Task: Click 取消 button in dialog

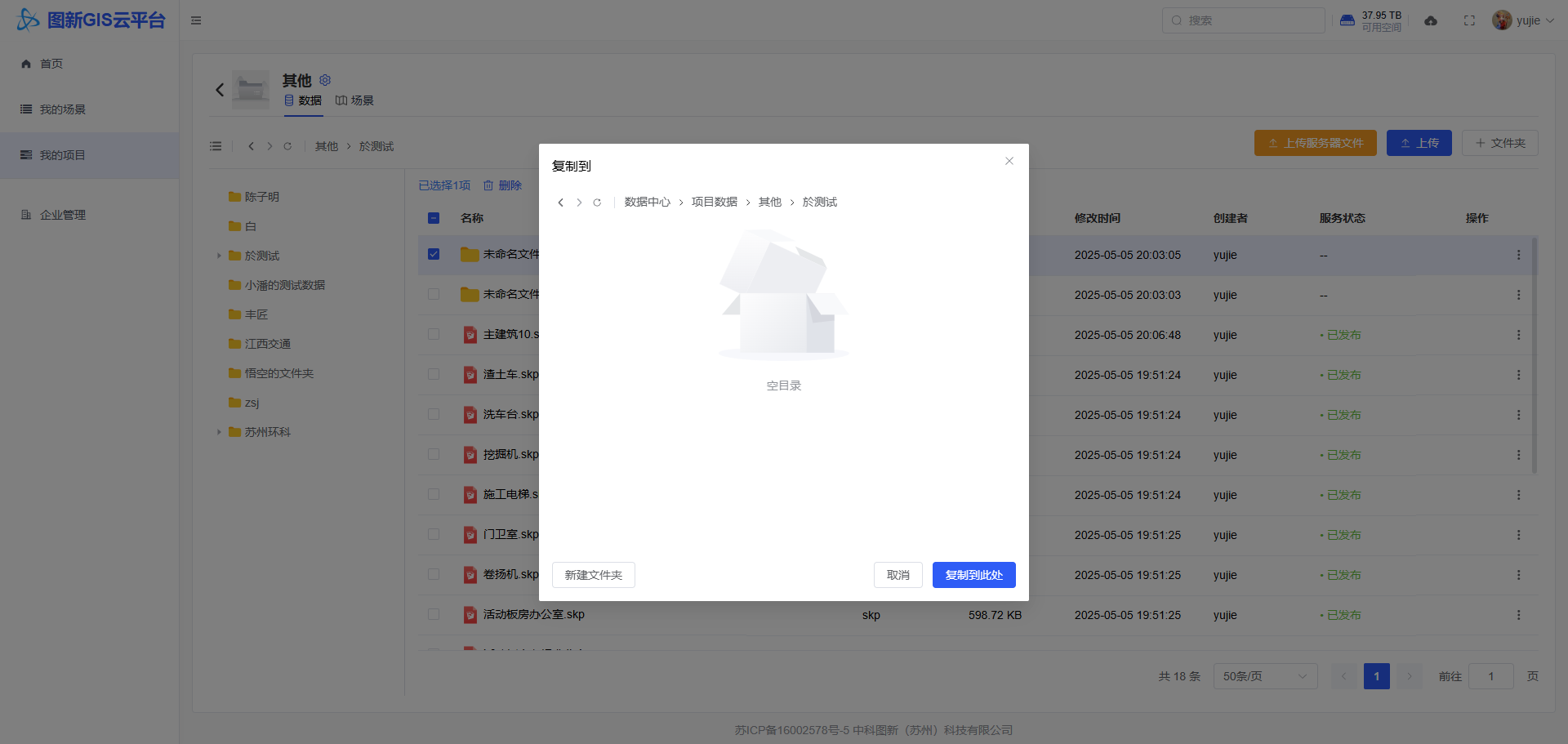Action: pos(898,575)
